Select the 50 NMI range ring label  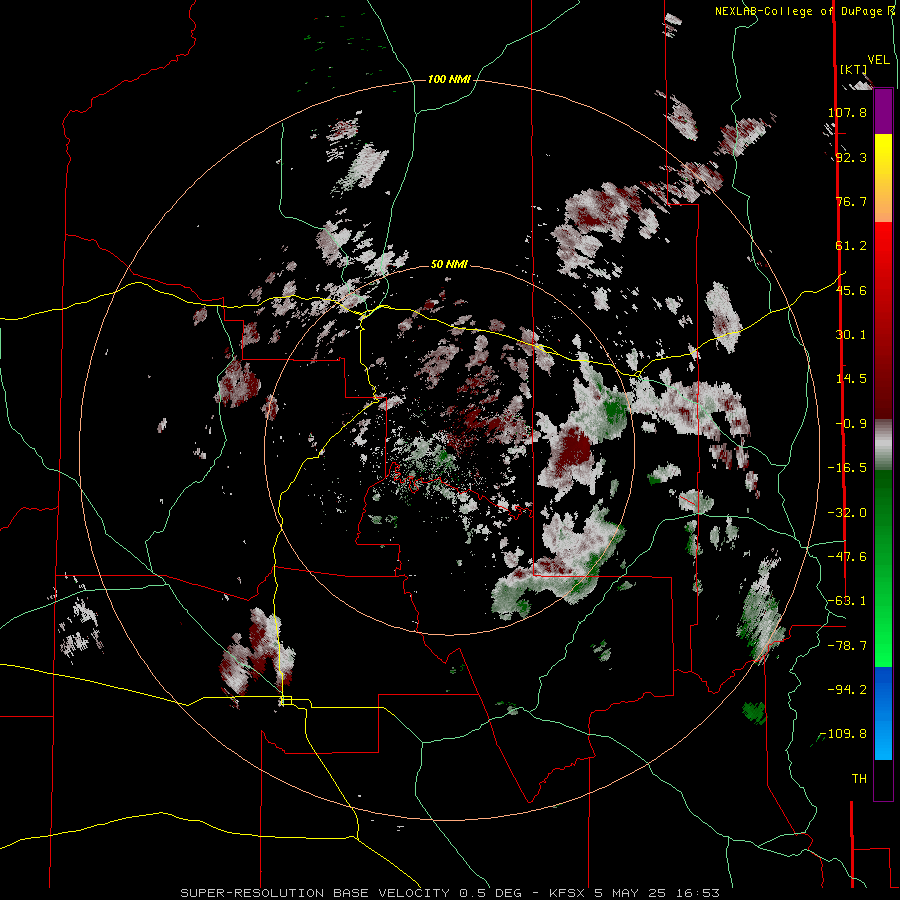coord(449,264)
